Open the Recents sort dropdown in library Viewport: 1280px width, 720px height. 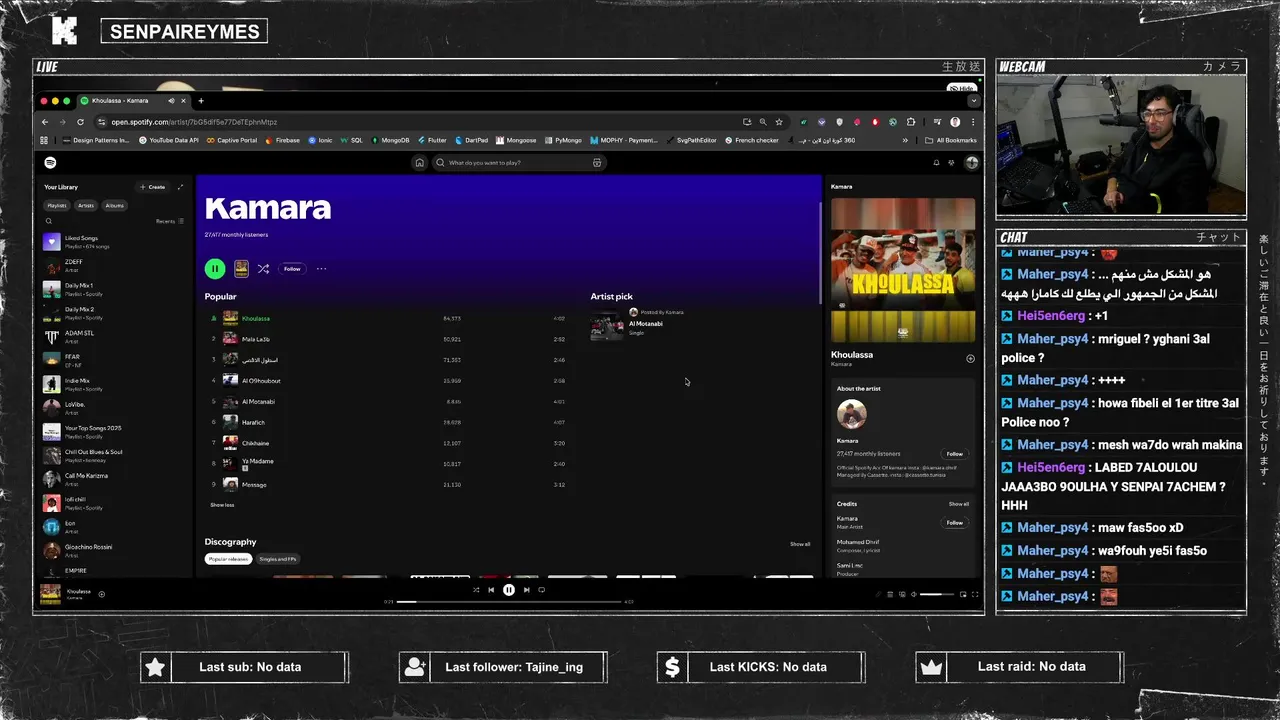[170, 221]
